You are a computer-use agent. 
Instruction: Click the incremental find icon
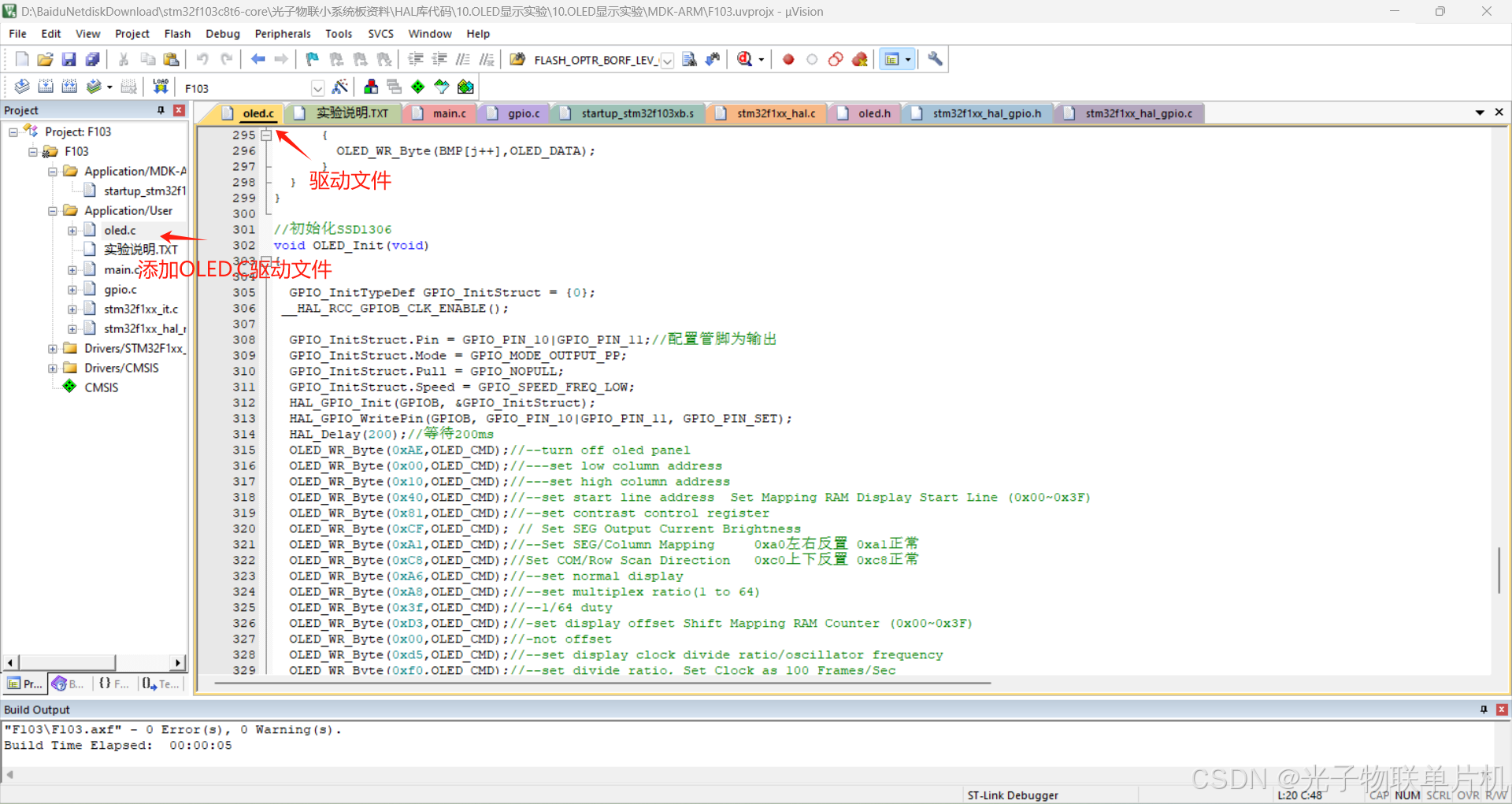[713, 59]
